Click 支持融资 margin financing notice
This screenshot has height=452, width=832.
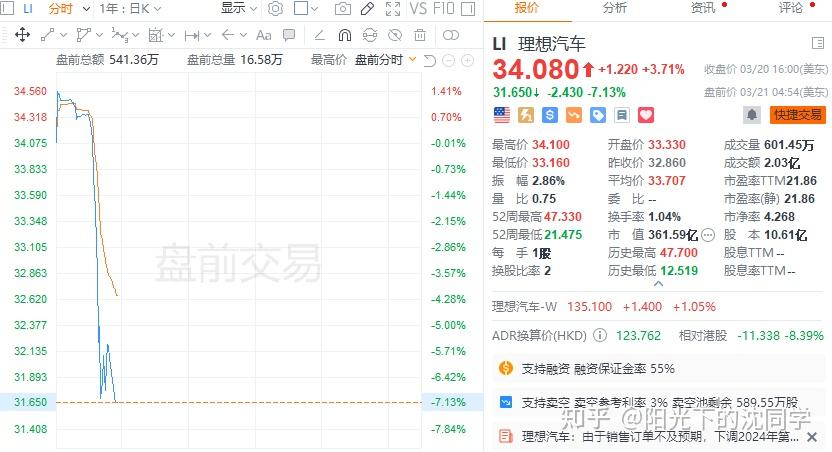click(x=658, y=368)
